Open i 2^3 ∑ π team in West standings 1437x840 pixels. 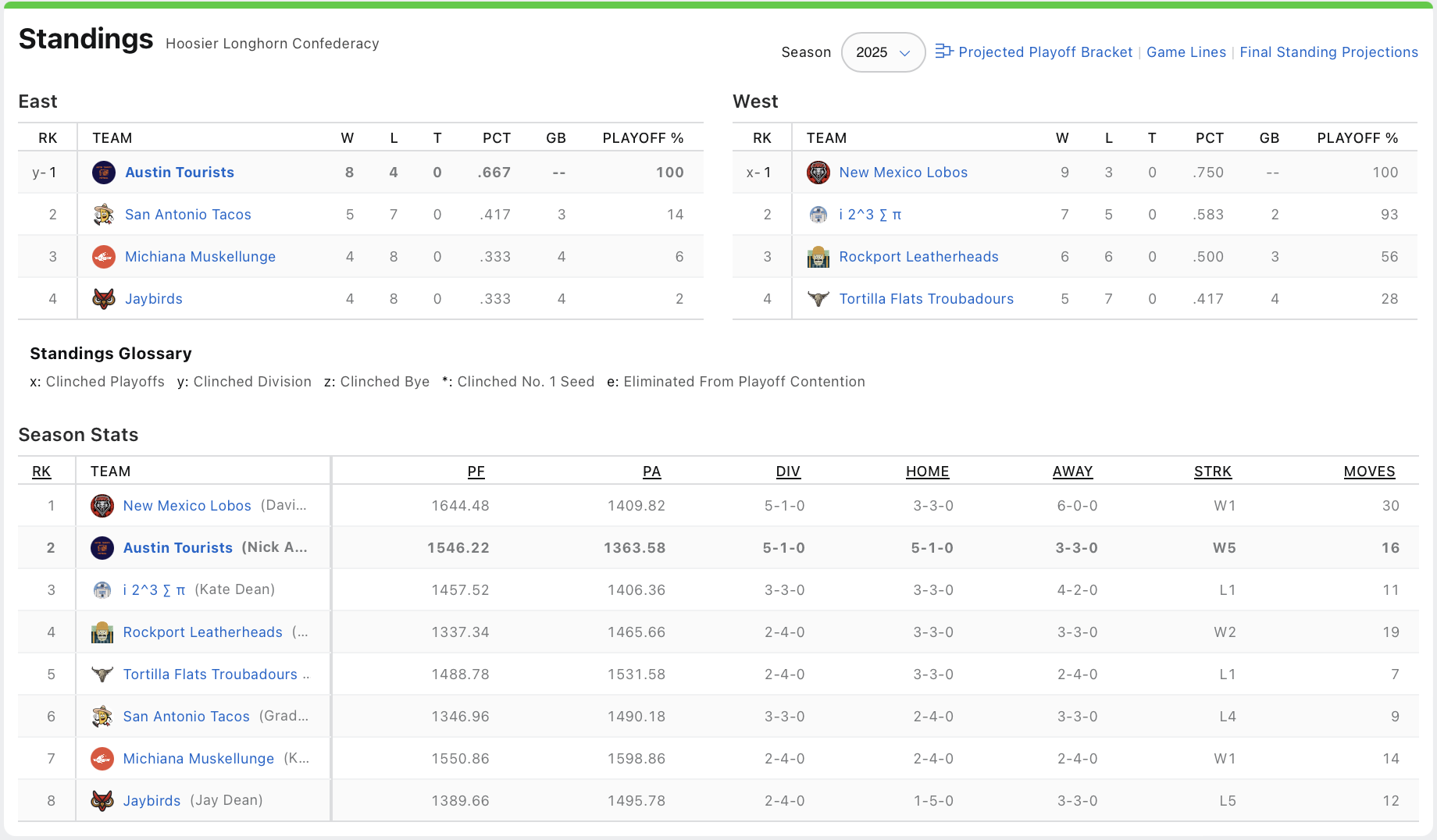[x=870, y=215]
